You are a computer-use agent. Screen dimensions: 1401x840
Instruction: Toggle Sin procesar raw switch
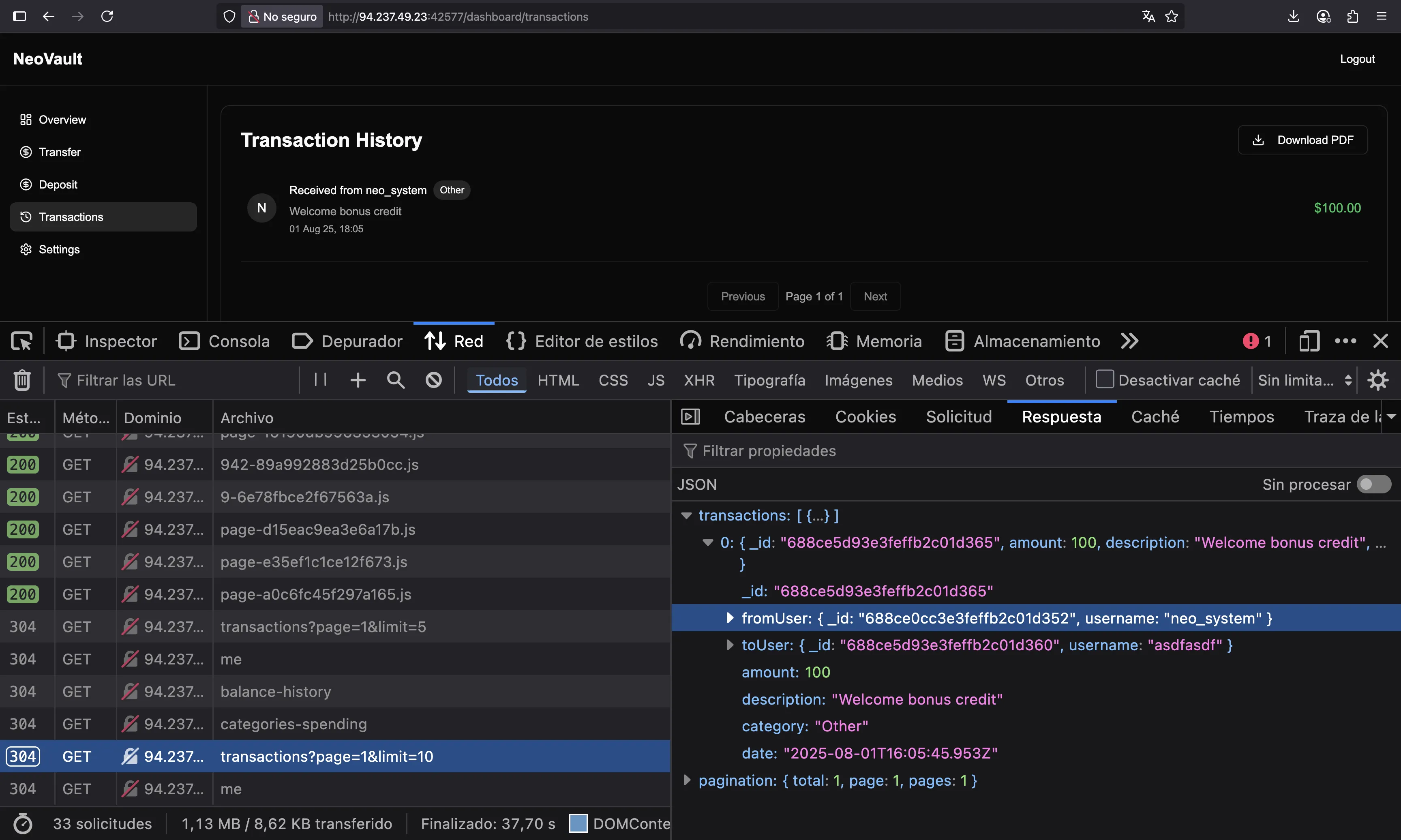click(1374, 484)
